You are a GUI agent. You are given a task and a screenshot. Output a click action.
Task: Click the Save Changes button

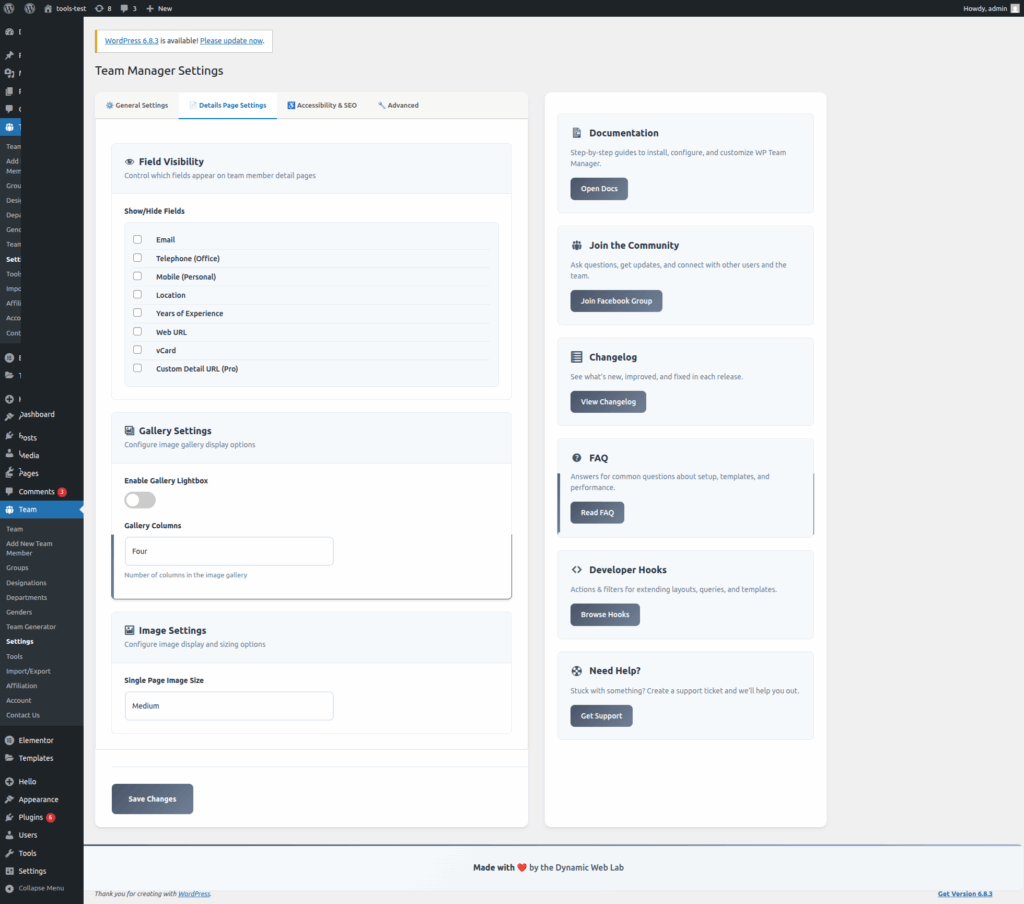coord(152,799)
